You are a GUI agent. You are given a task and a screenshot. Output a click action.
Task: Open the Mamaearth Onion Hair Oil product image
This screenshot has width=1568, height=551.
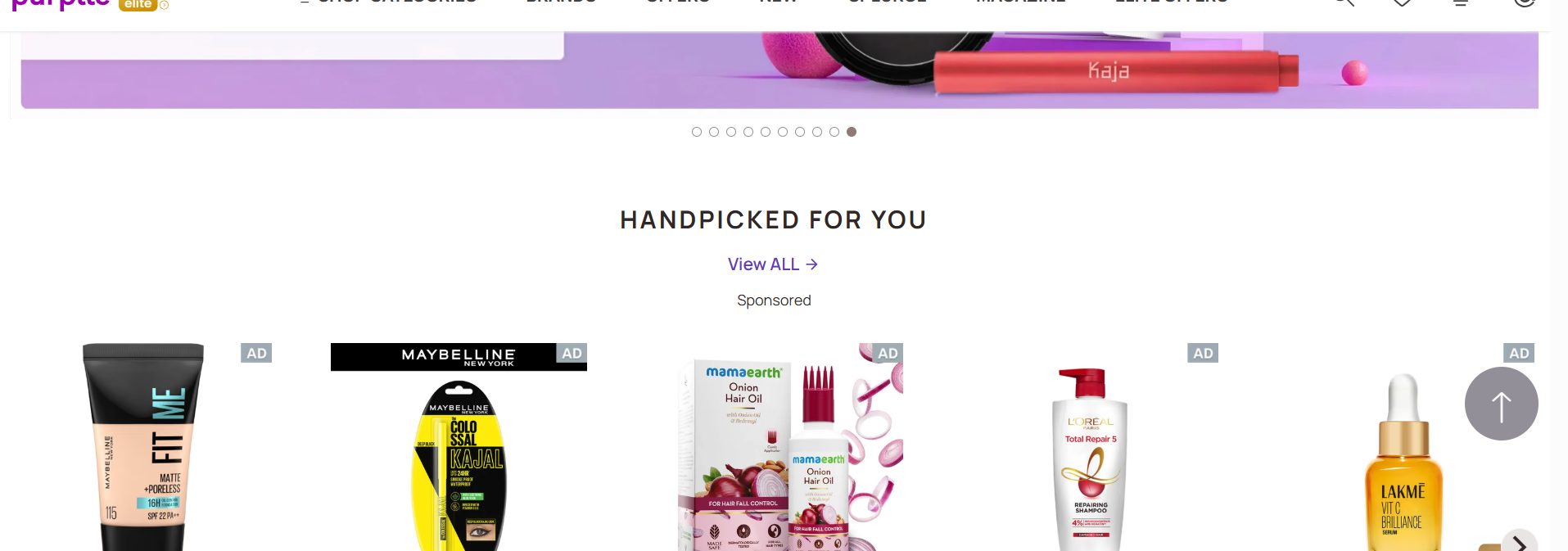pyautogui.click(x=790, y=447)
